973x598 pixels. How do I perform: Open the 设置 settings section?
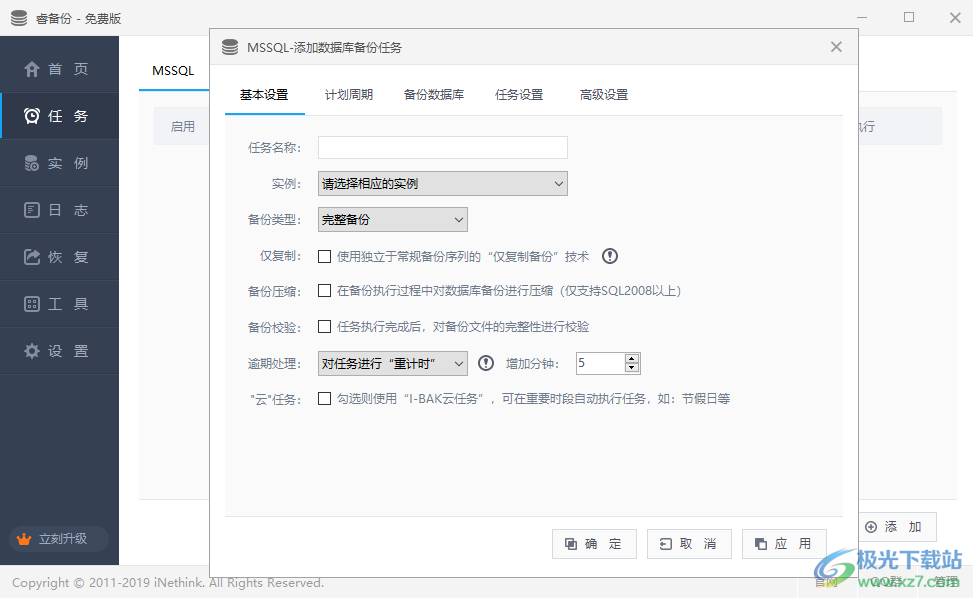click(x=59, y=351)
